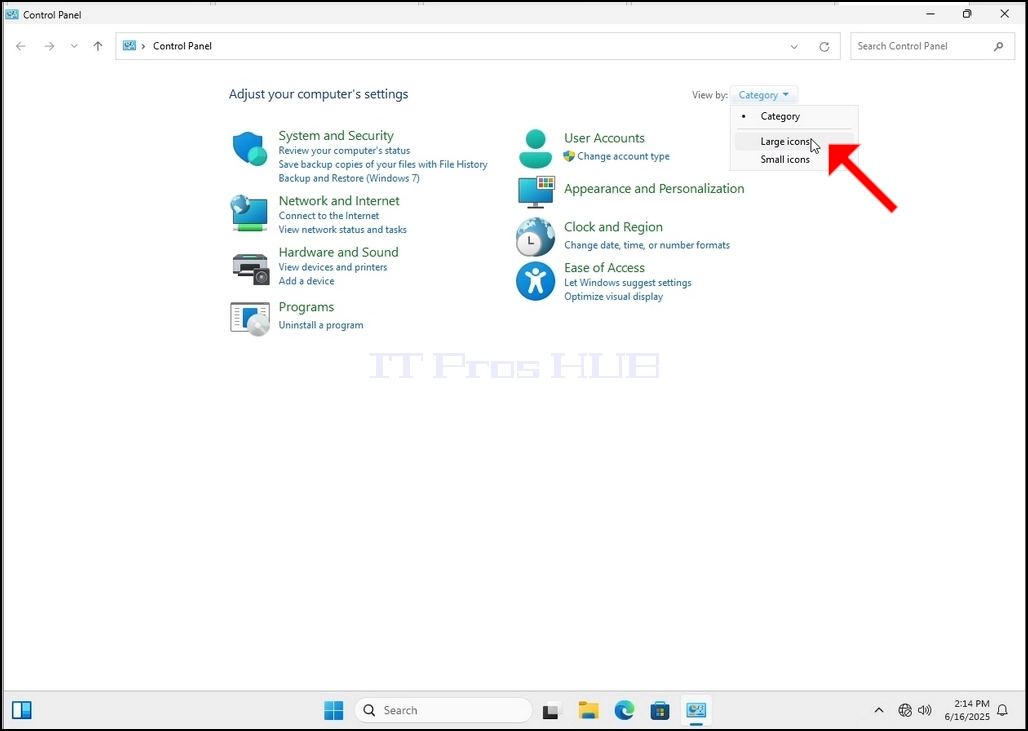Open network status in system tray
The image size is (1028, 731).
click(905, 710)
